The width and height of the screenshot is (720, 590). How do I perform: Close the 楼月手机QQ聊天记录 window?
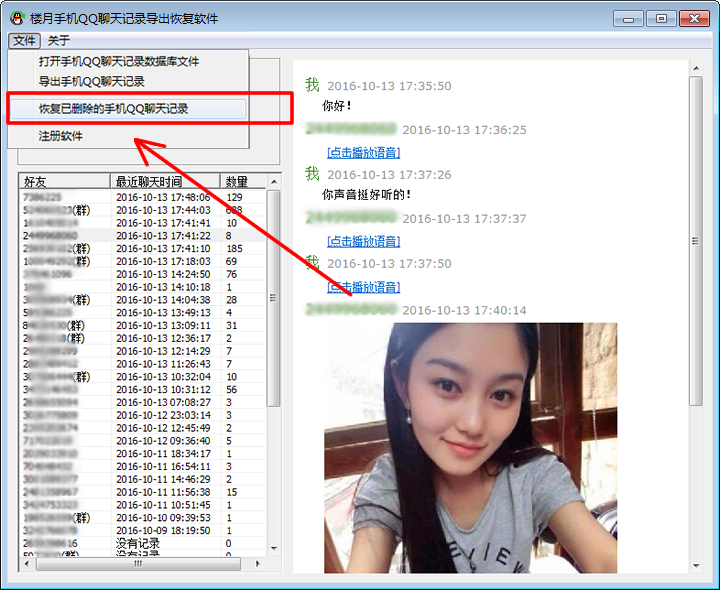(694, 19)
